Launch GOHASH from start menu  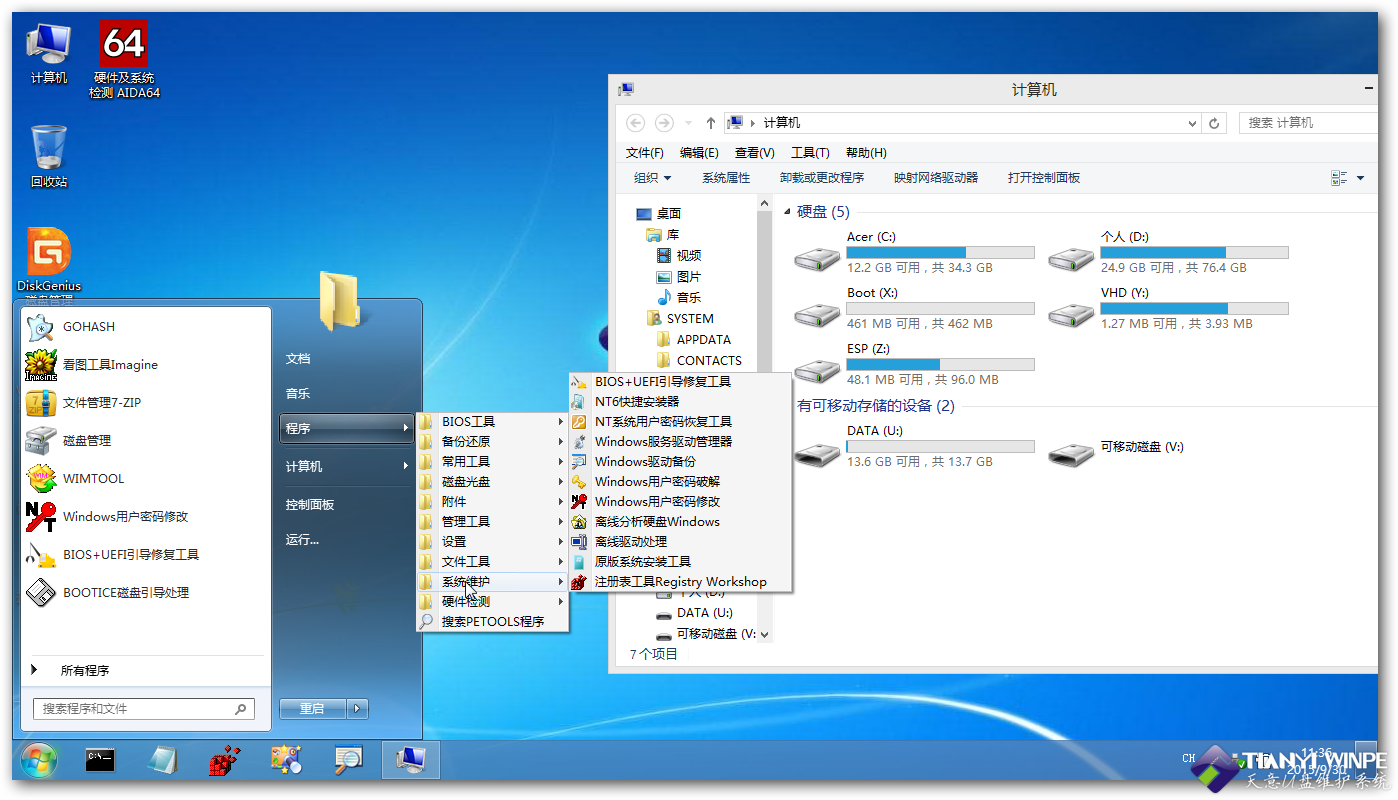point(146,327)
